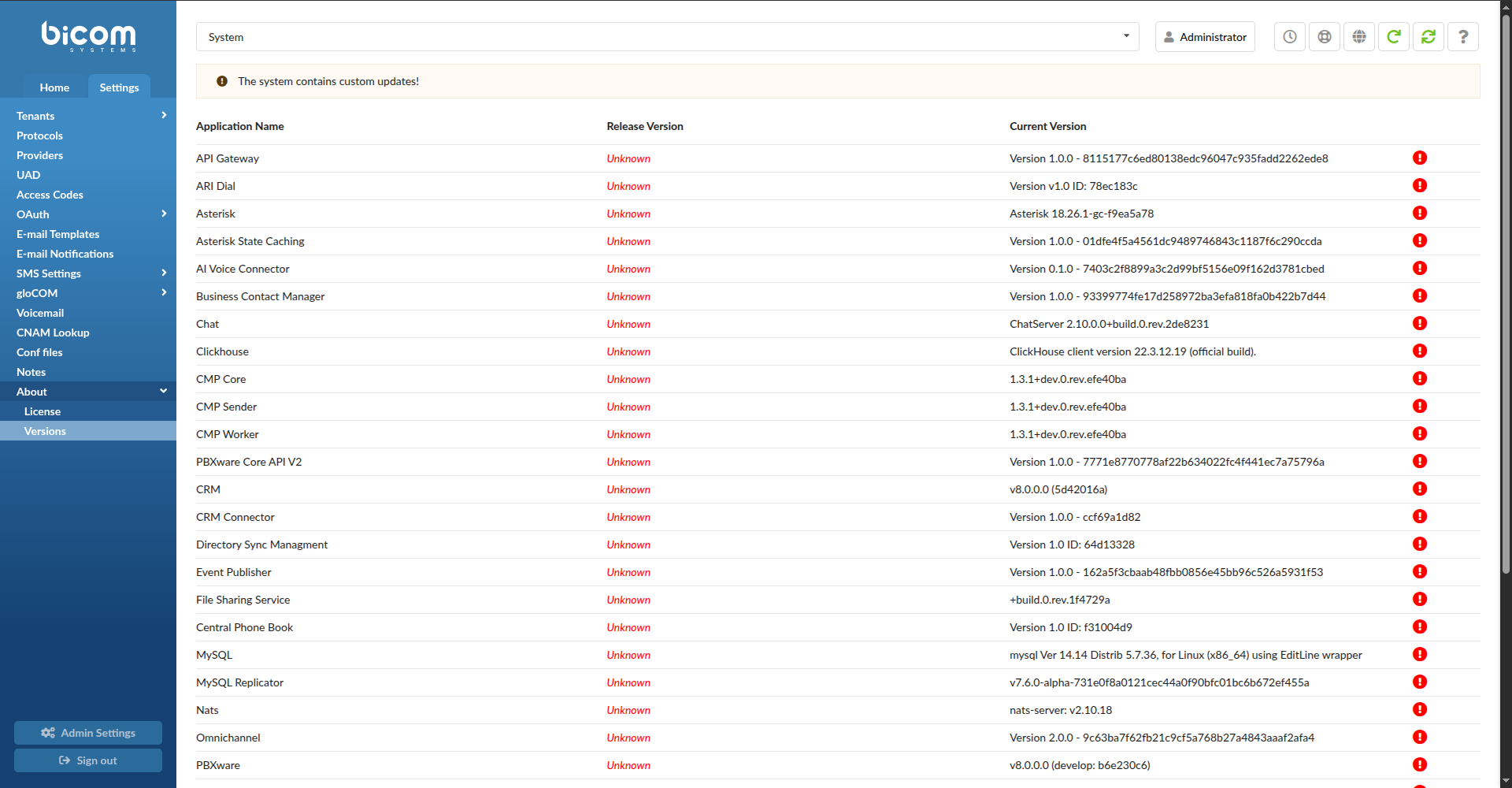Open the System tenant dropdown

click(667, 37)
